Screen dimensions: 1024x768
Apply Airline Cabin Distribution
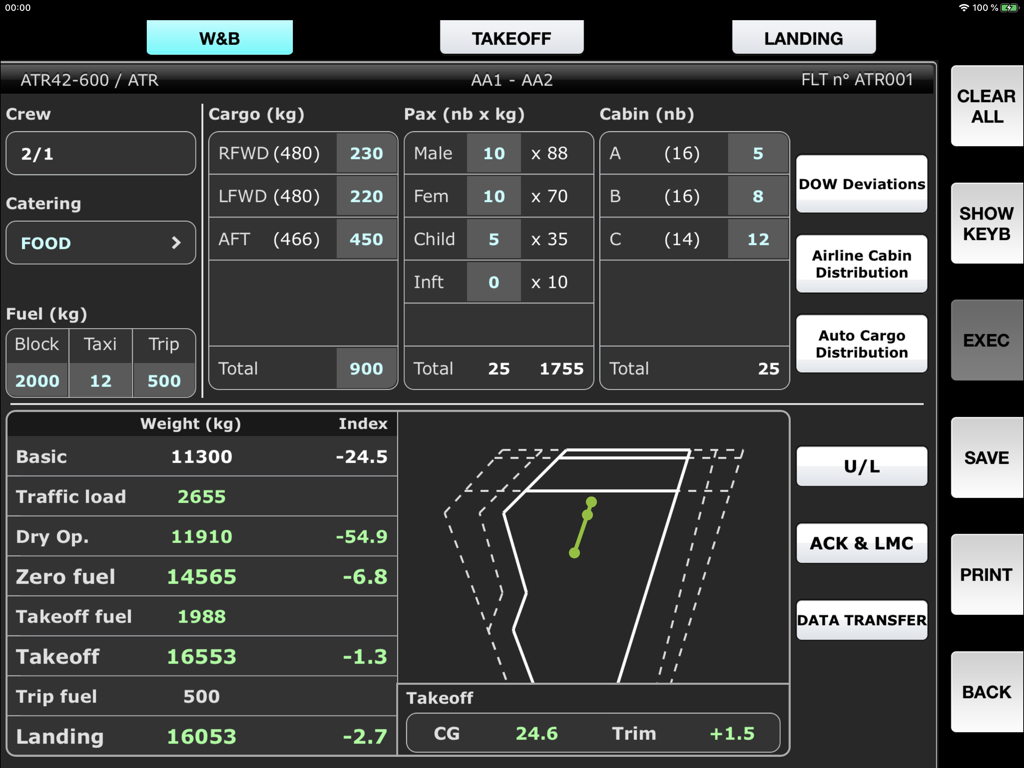[861, 263]
